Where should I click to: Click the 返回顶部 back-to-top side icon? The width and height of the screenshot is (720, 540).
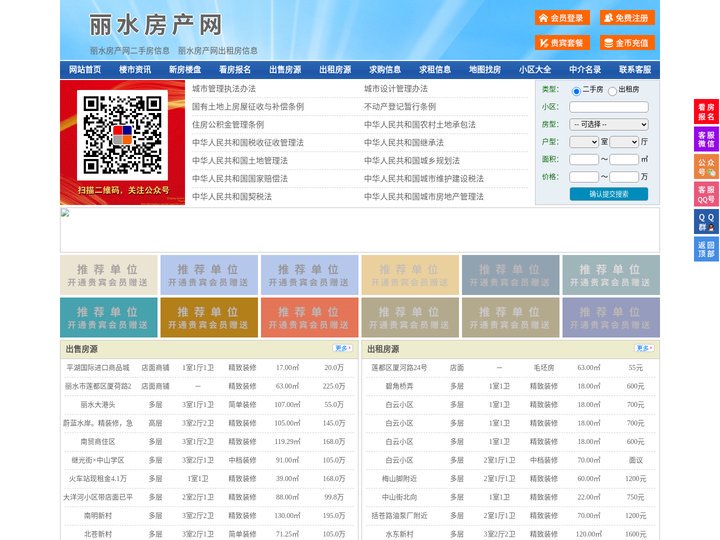coord(706,249)
